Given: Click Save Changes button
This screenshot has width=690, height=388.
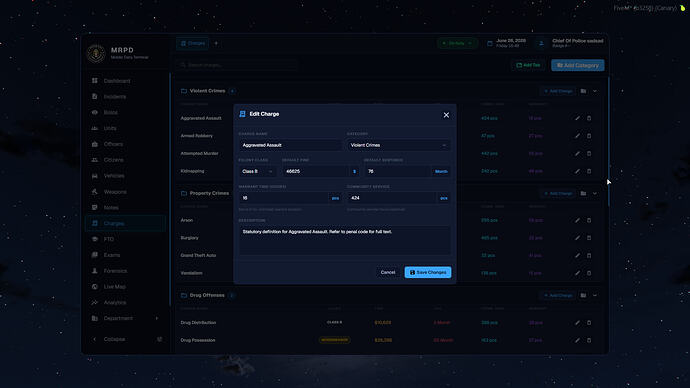Looking at the screenshot, I should (x=428, y=272).
